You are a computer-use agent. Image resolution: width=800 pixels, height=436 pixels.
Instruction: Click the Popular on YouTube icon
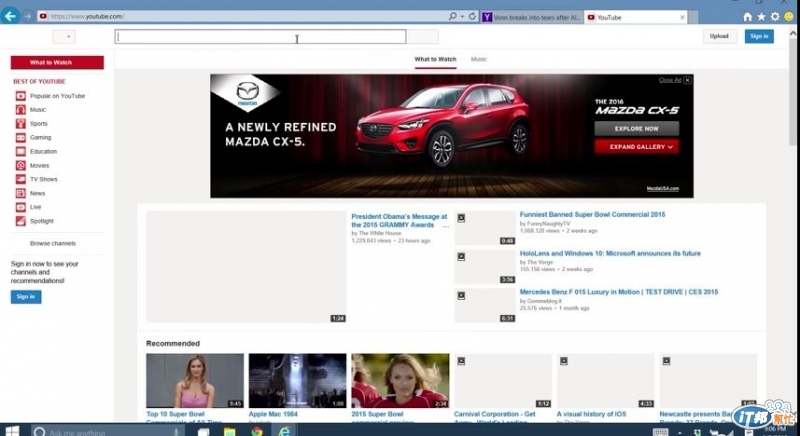click(20, 96)
